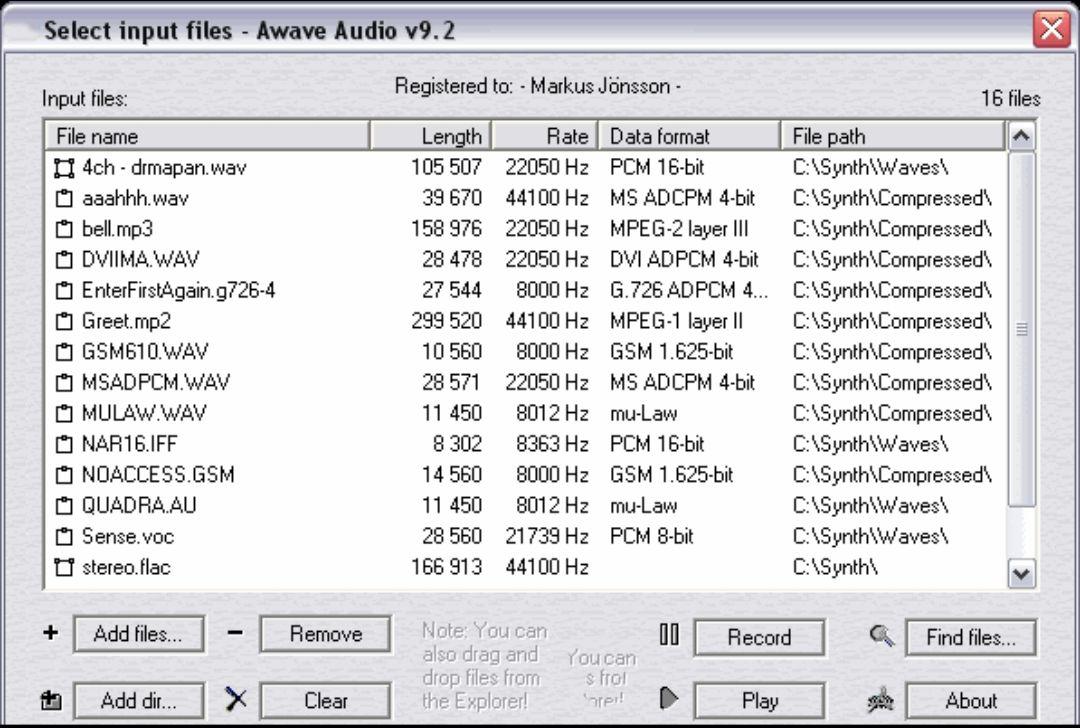Image resolution: width=1080 pixels, height=728 pixels.
Task: Click the MPEG-1 layer II data format cell
Action: tap(676, 321)
